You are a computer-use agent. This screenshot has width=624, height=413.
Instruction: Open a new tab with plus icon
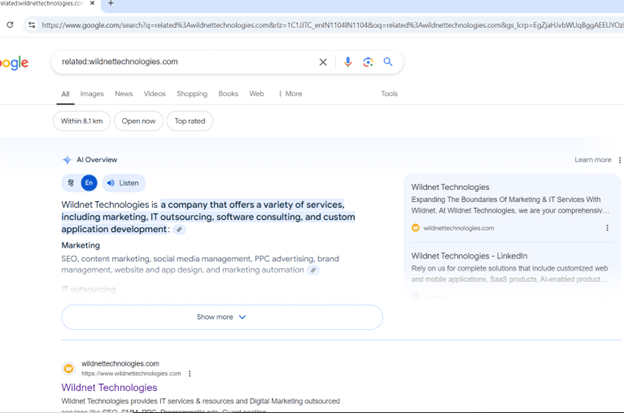pyautogui.click(x=111, y=3)
